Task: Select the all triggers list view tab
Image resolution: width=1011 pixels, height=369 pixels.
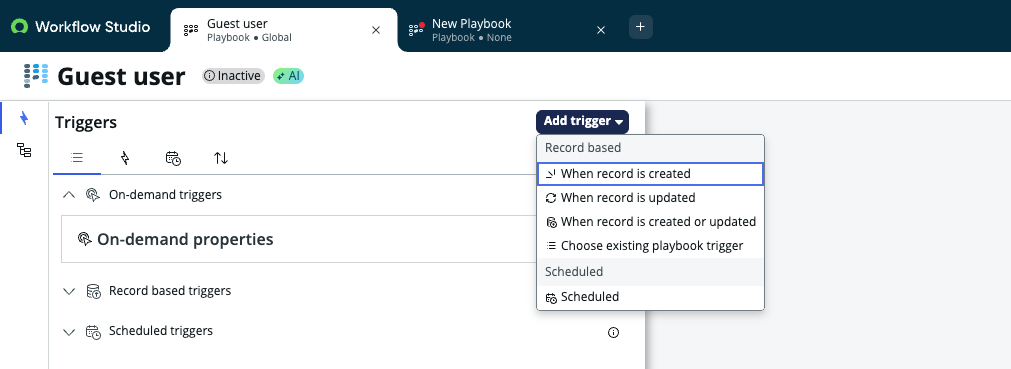Action: pyautogui.click(x=77, y=158)
